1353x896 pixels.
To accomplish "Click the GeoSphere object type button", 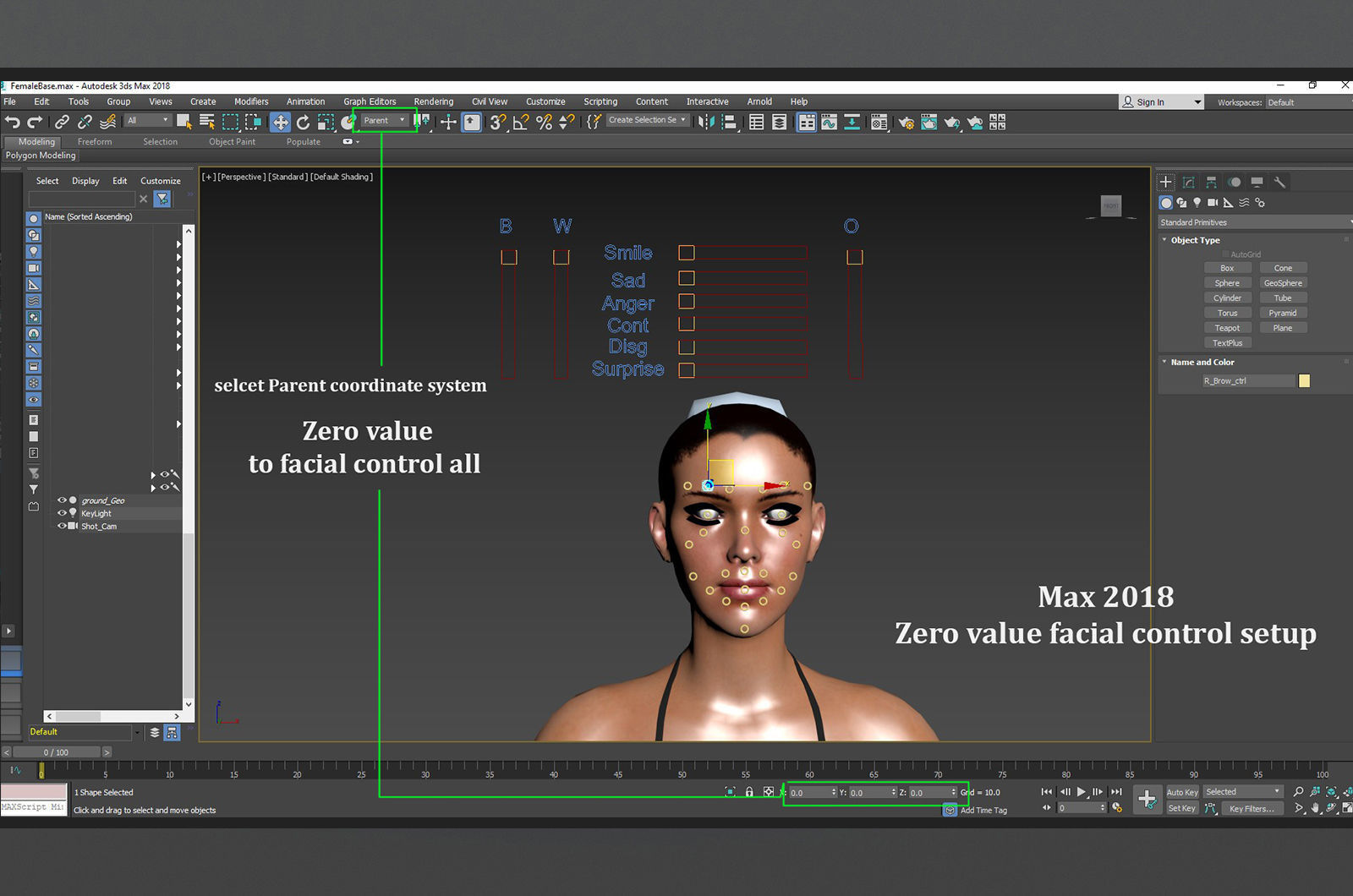I will pos(1283,283).
